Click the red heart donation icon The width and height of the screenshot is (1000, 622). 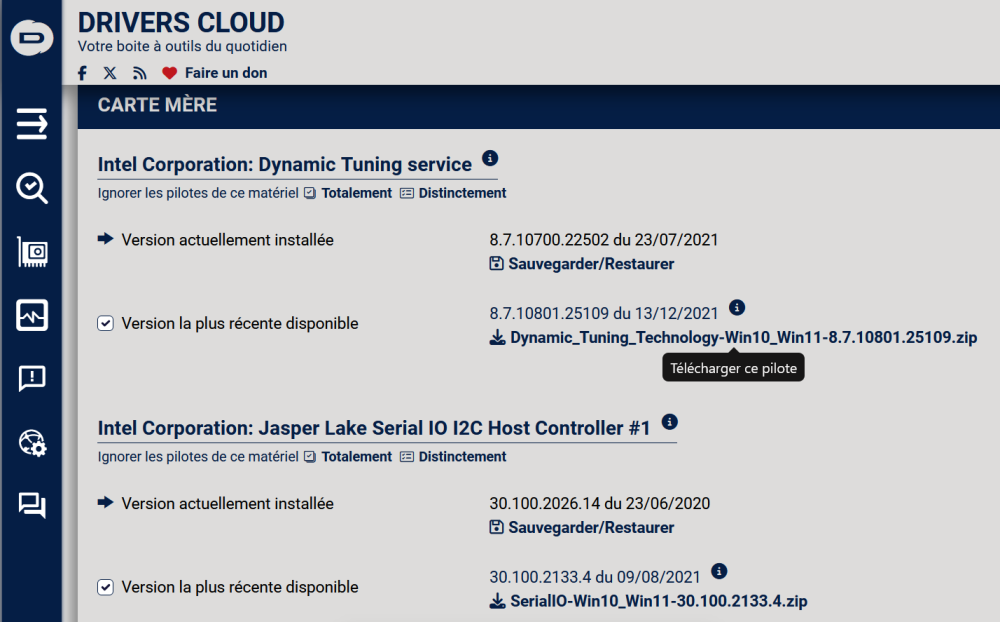tap(169, 73)
